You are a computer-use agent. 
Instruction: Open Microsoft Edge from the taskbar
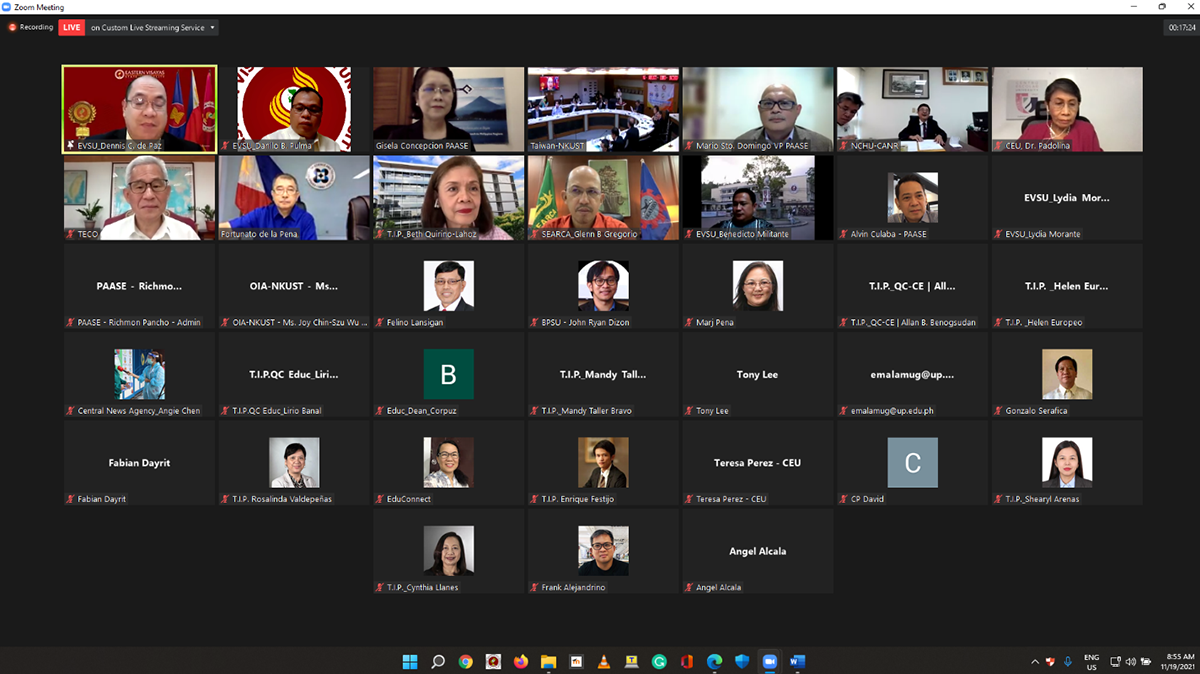pyautogui.click(x=714, y=661)
